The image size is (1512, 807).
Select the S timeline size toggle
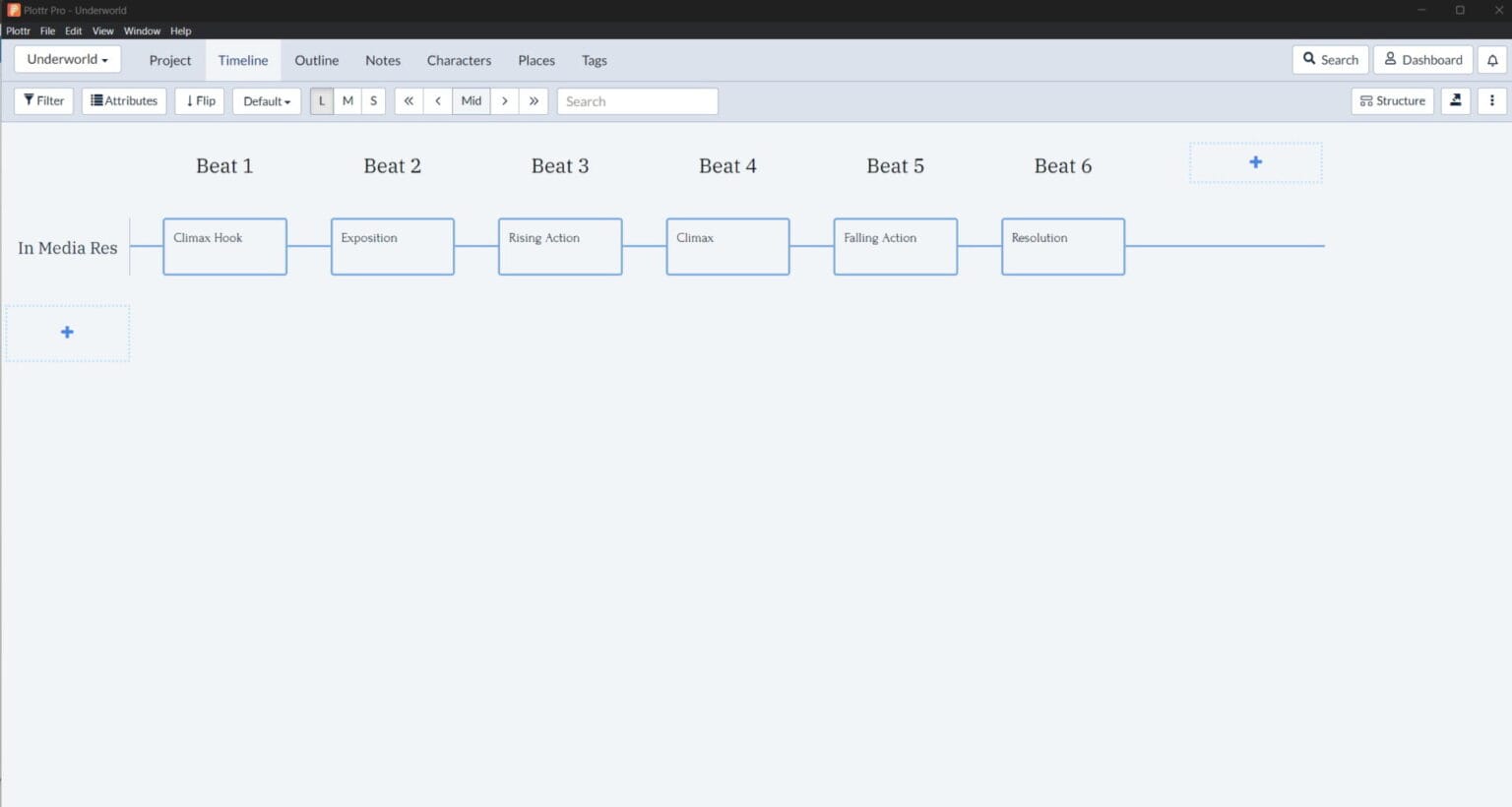coord(373,100)
